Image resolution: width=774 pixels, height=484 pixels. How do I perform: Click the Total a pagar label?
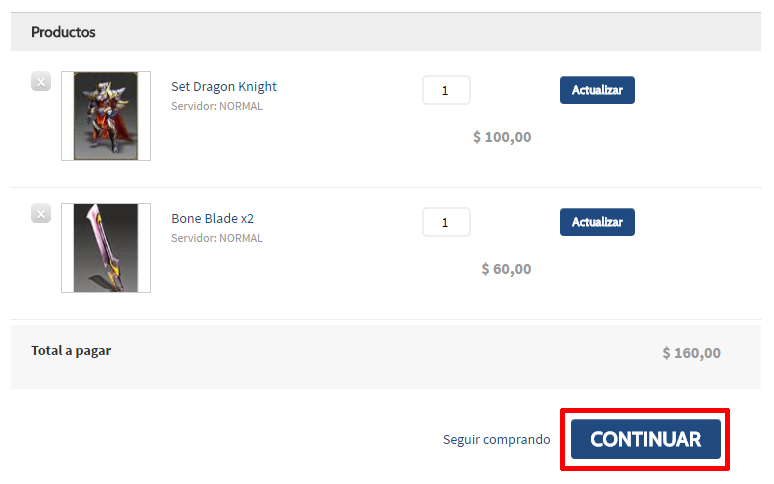point(71,351)
